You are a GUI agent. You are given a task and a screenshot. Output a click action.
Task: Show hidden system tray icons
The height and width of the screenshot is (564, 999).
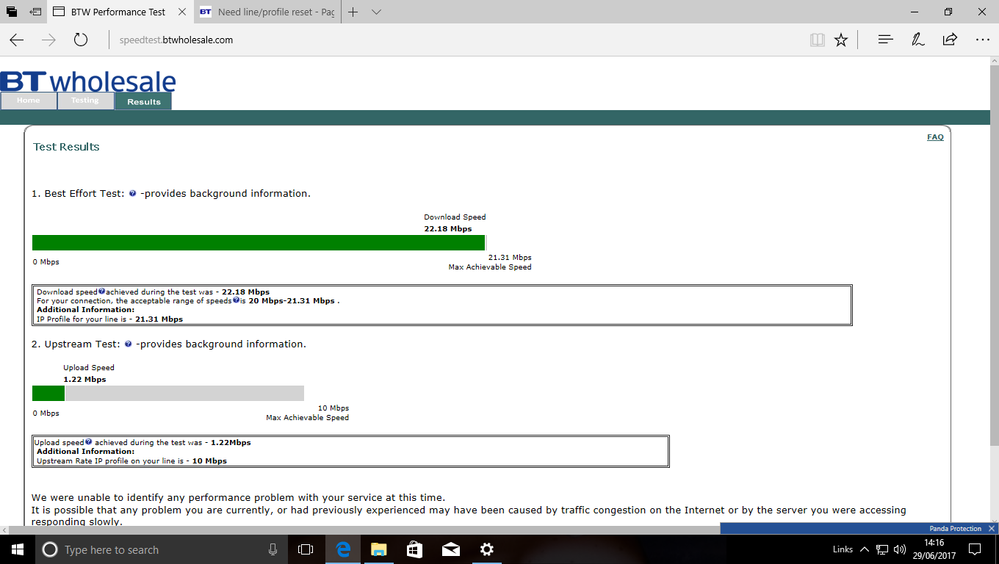pyautogui.click(x=864, y=549)
